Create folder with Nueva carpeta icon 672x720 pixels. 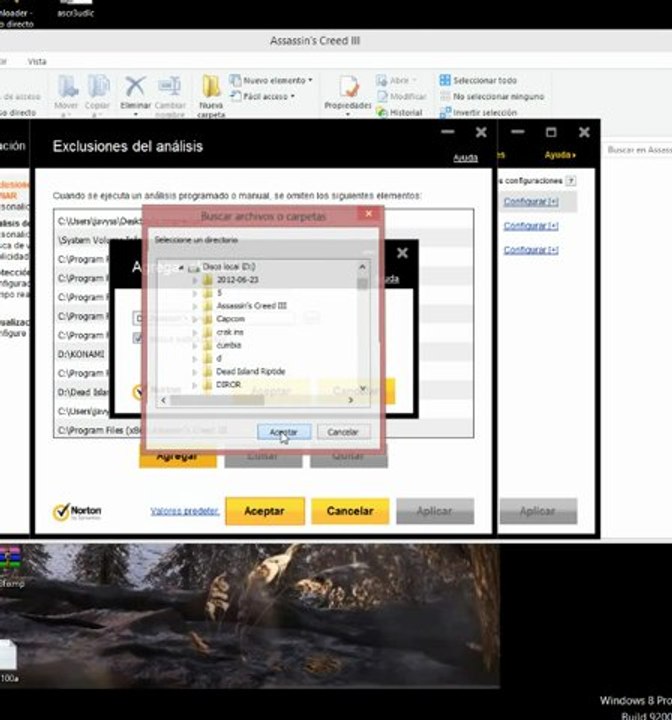click(211, 86)
